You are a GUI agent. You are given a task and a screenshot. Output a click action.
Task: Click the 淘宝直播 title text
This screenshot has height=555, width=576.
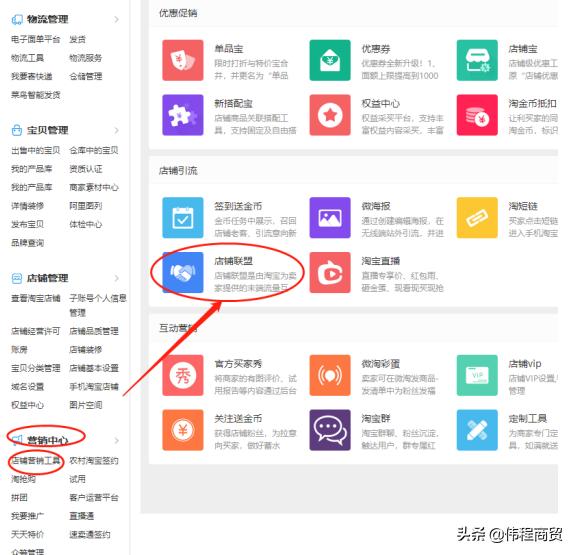point(381,261)
